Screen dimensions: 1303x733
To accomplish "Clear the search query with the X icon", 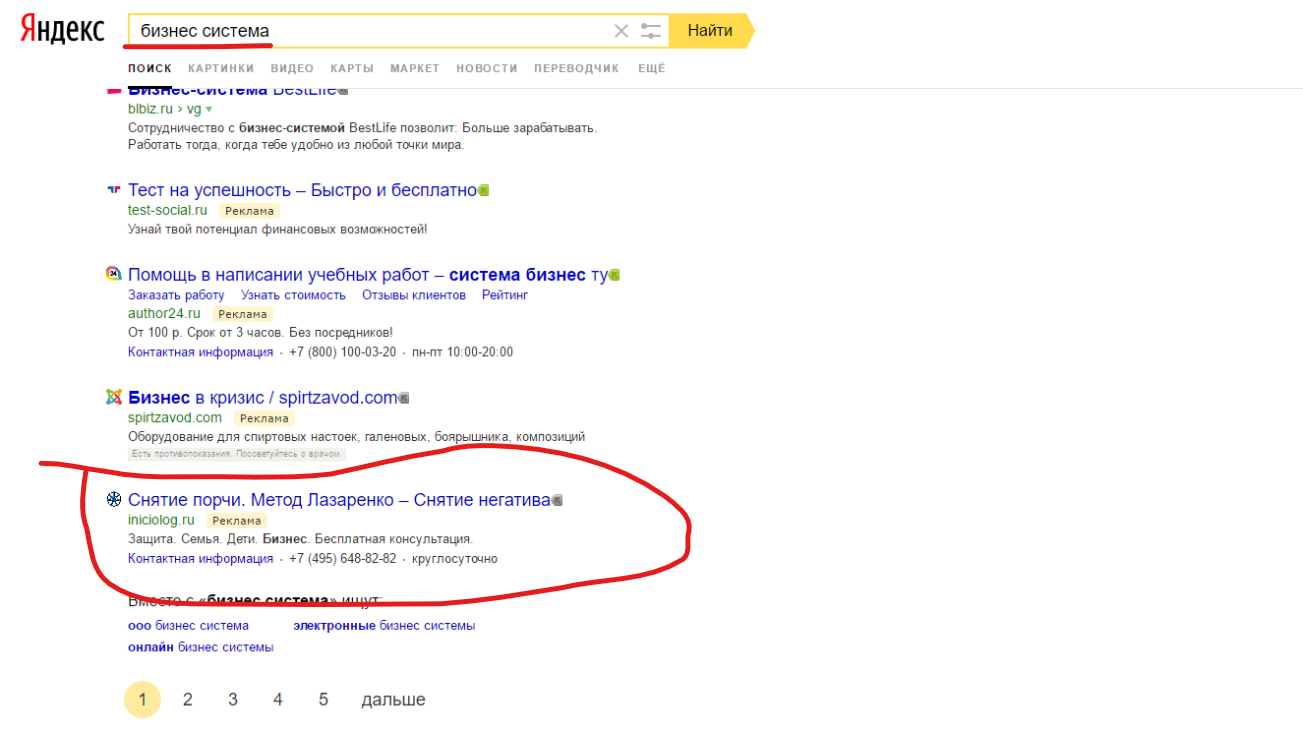I will [x=621, y=31].
